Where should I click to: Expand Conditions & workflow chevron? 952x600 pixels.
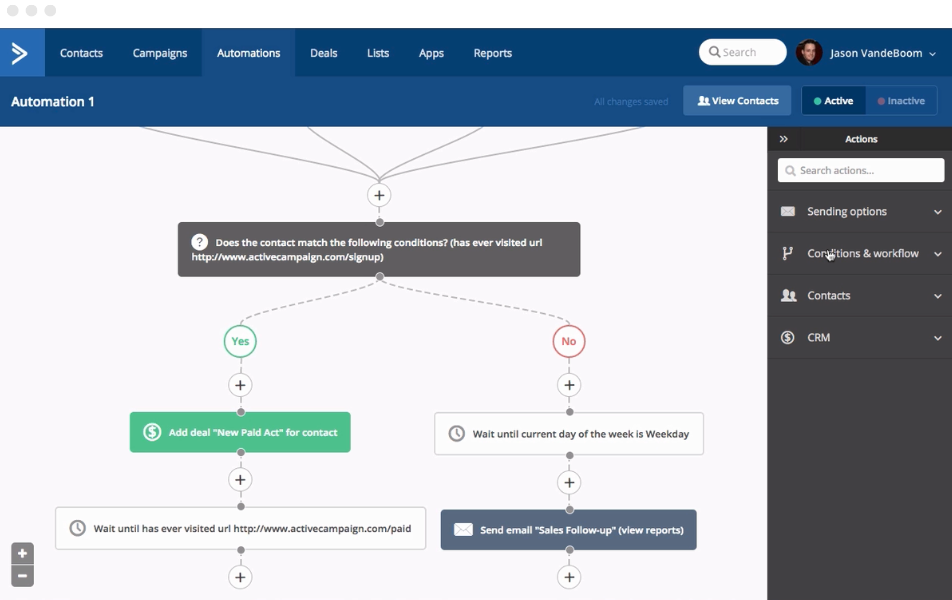pos(937,254)
